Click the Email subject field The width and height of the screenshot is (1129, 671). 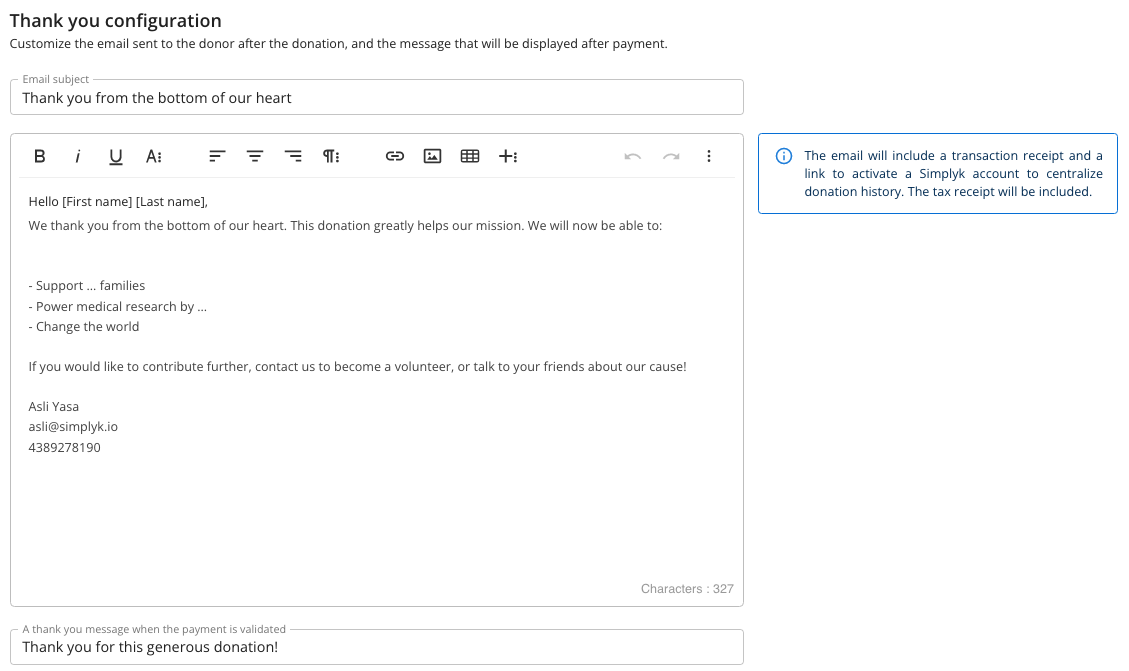click(x=376, y=98)
